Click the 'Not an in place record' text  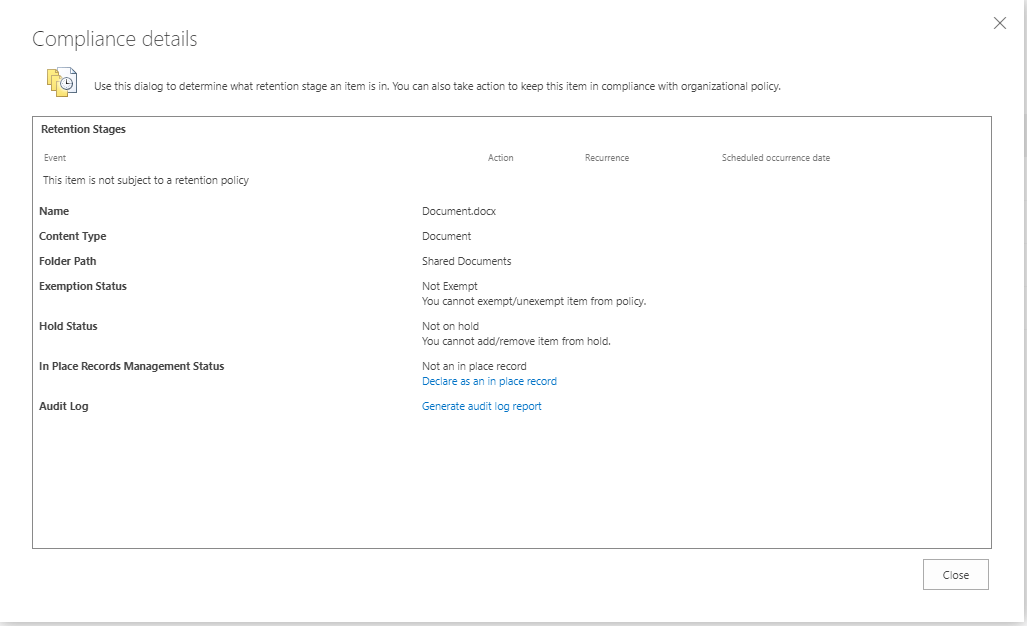click(474, 366)
